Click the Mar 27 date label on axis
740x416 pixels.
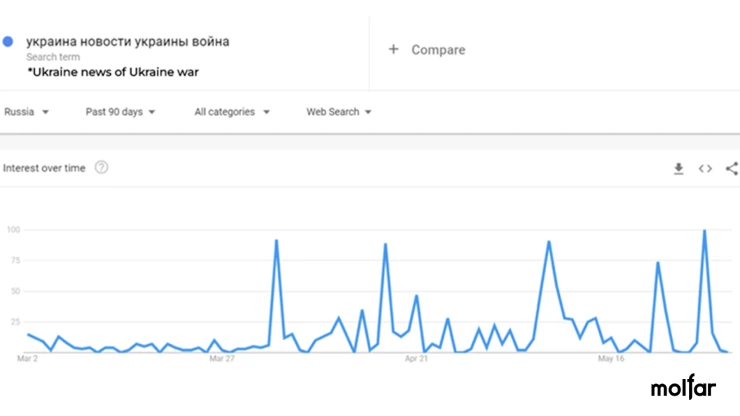point(222,359)
